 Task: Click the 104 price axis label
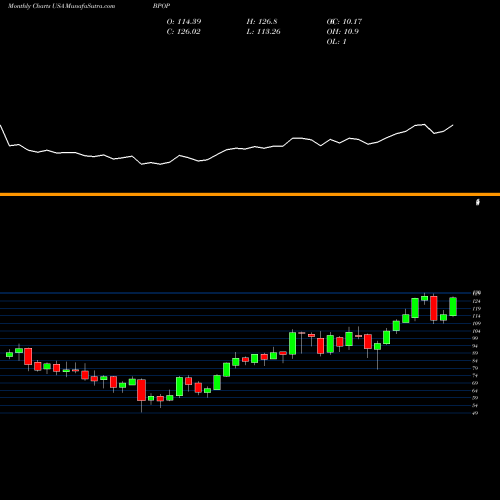pyautogui.click(x=477, y=331)
